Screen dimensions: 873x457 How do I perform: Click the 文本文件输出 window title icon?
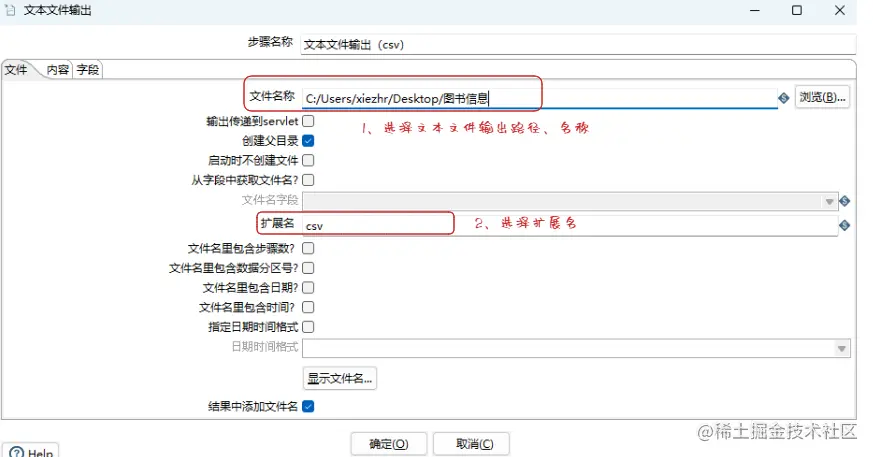[10, 10]
